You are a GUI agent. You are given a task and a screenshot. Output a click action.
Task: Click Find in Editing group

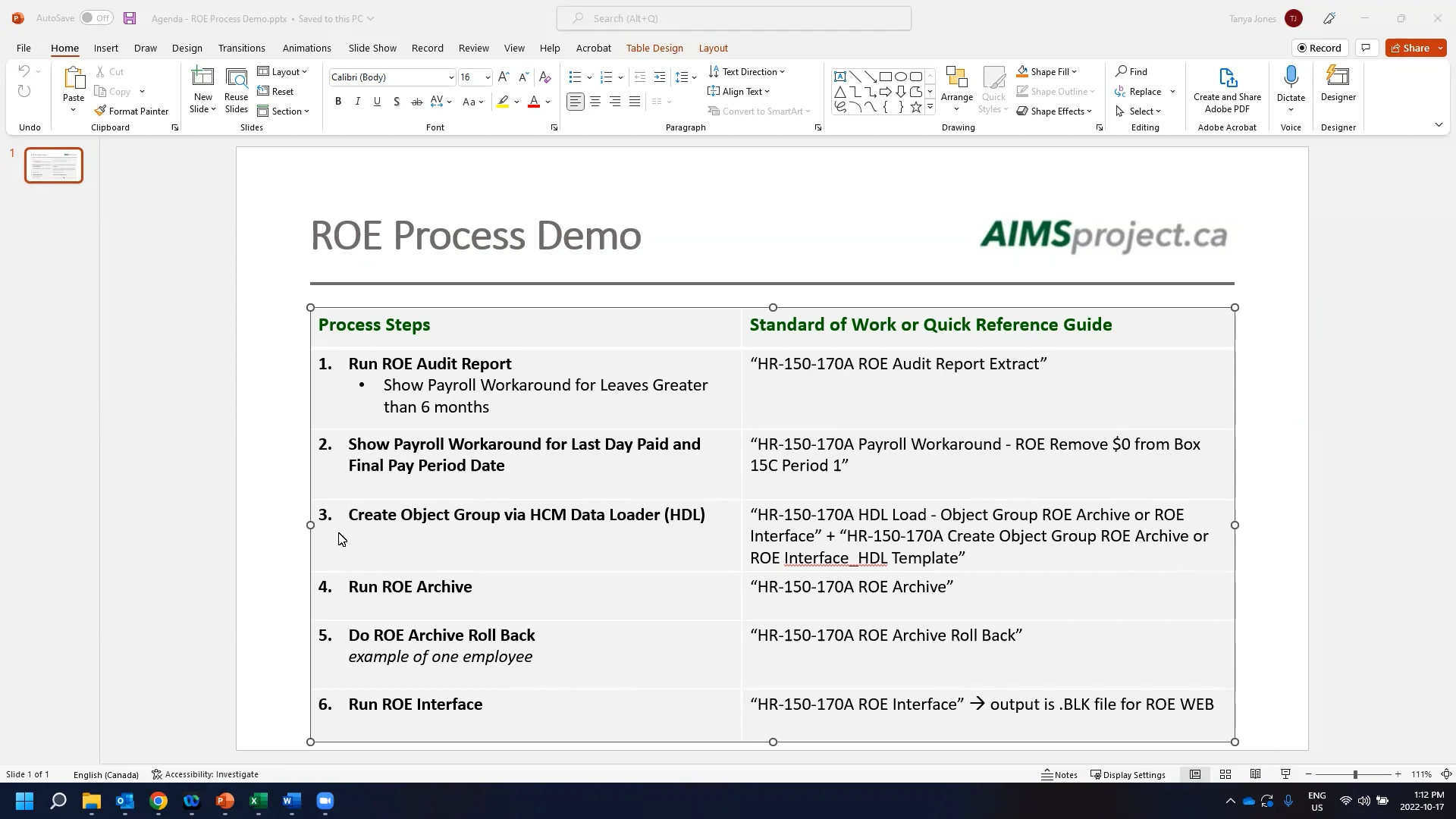(1131, 71)
